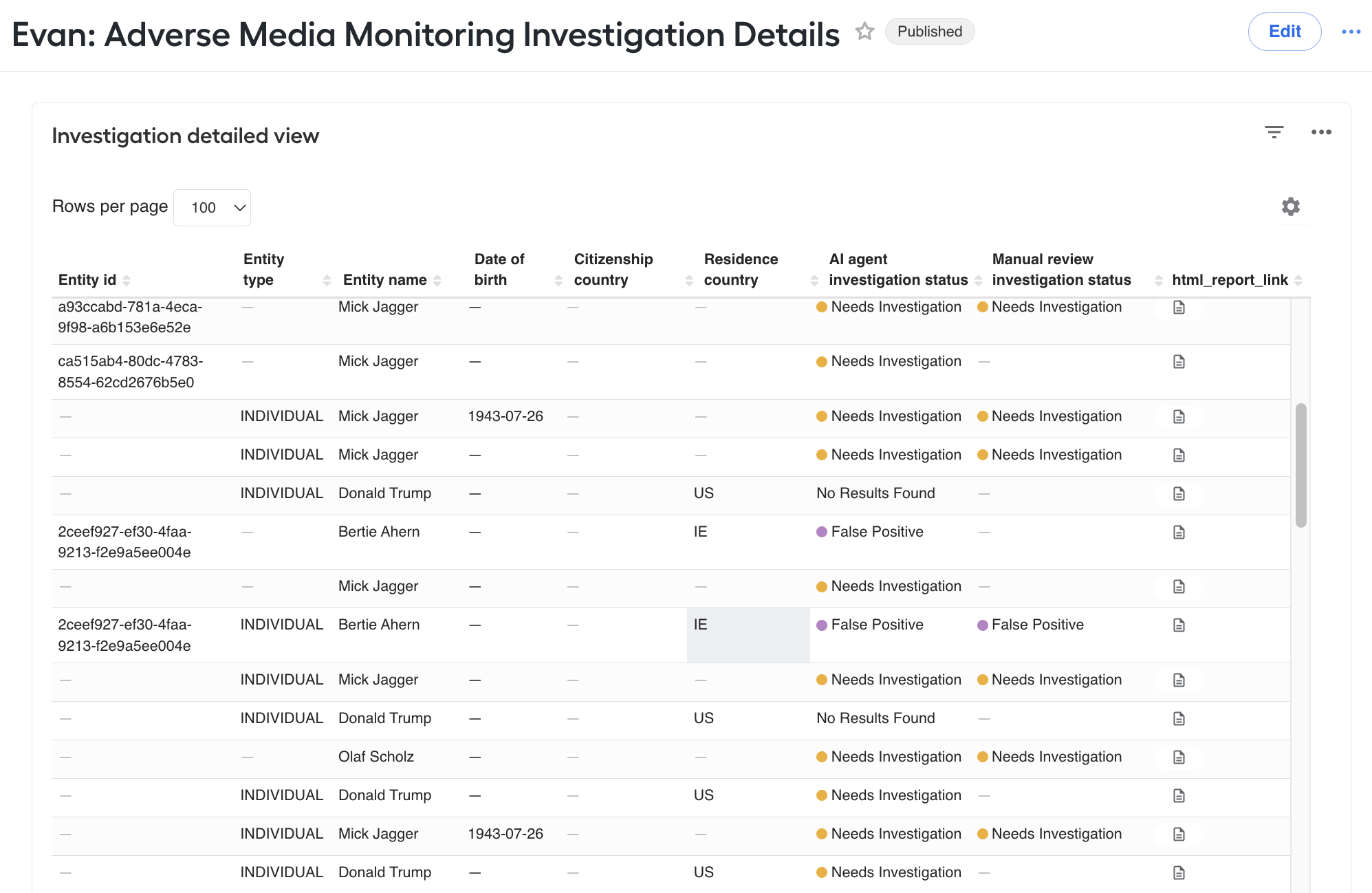Image resolution: width=1372 pixels, height=893 pixels.
Task: Sort by Entity type column
Action: [x=327, y=280]
